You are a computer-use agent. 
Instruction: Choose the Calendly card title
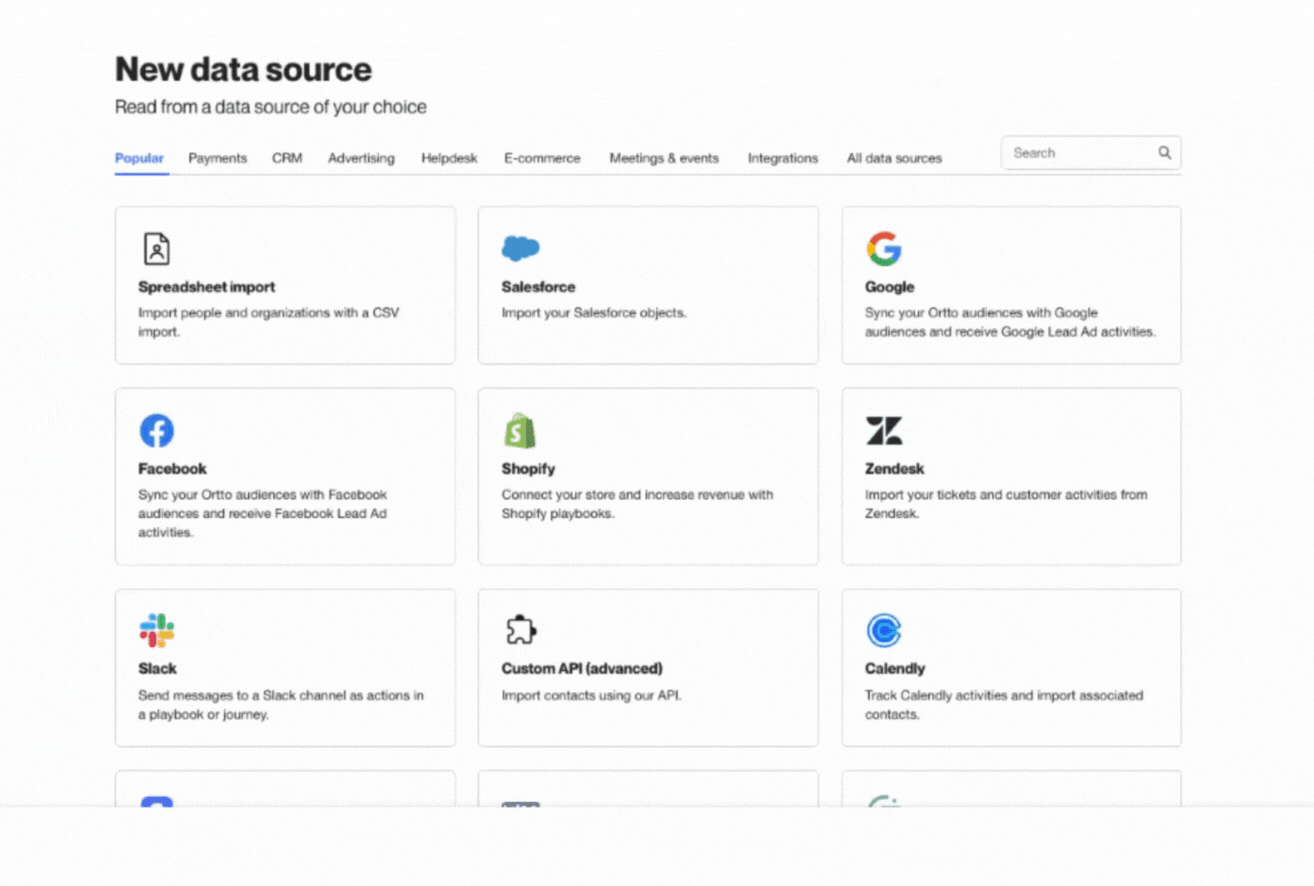tap(895, 669)
